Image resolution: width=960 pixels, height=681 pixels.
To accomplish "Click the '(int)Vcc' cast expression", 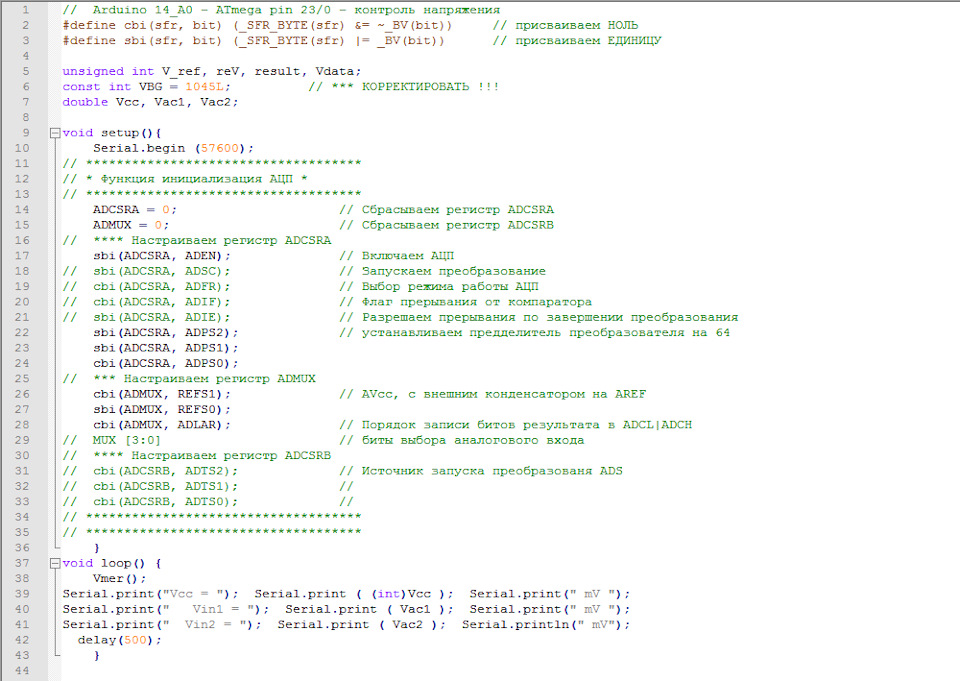I will pyautogui.click(x=401, y=594).
